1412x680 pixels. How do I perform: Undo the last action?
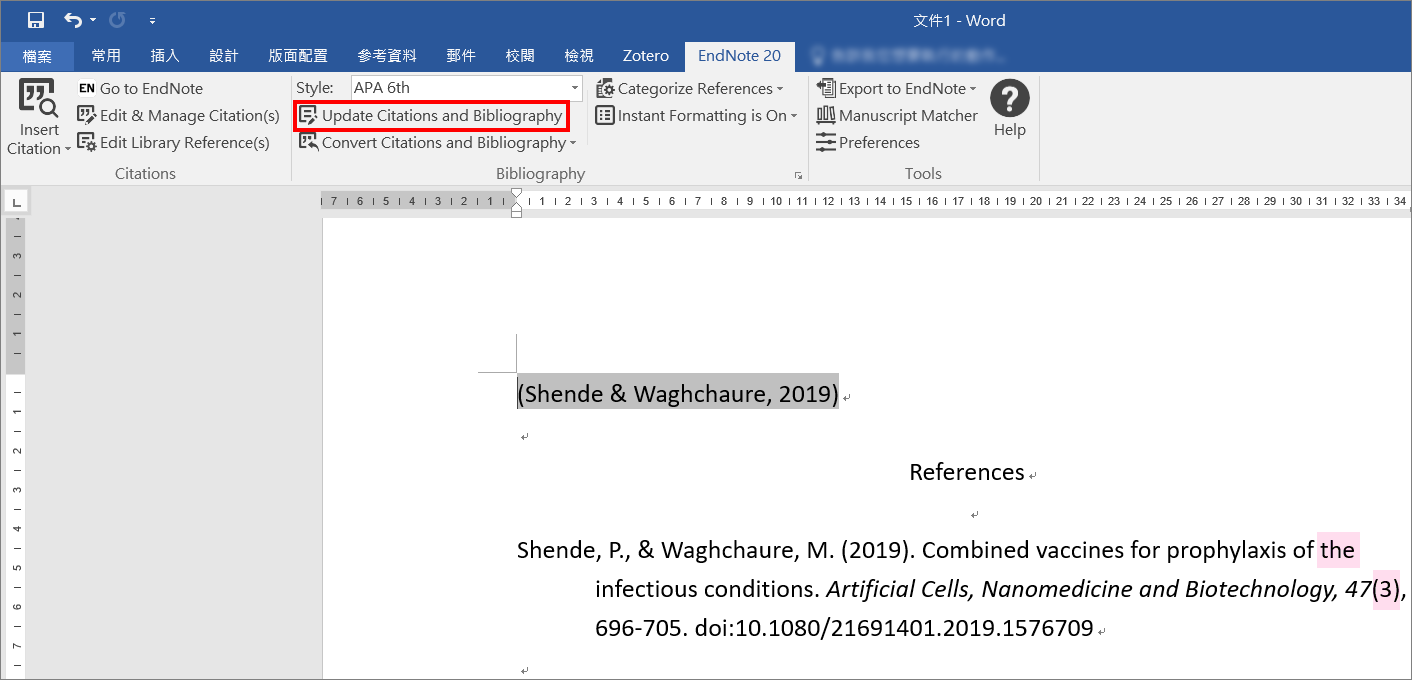coord(72,20)
